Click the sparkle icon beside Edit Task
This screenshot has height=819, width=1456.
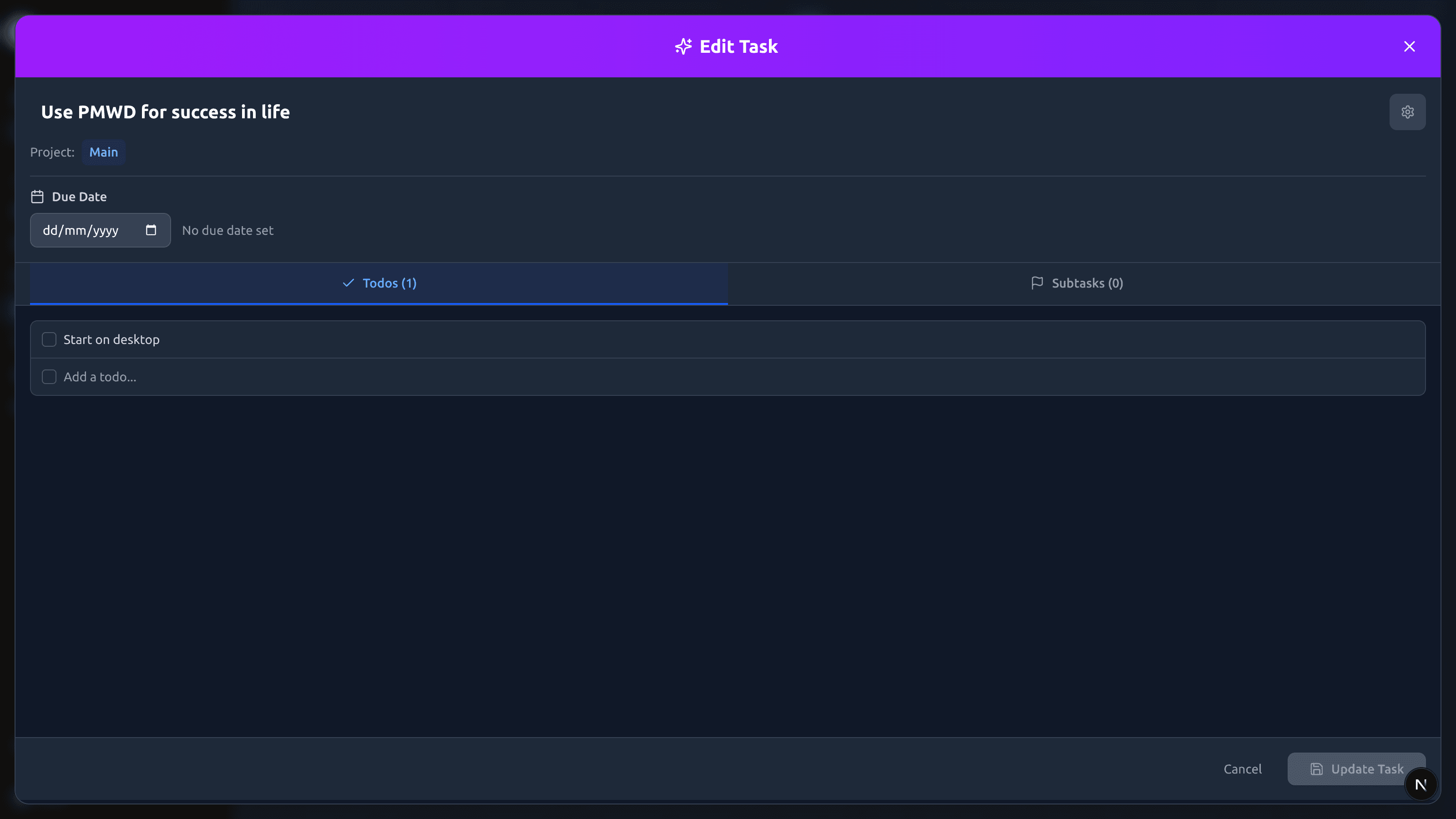[x=683, y=46]
